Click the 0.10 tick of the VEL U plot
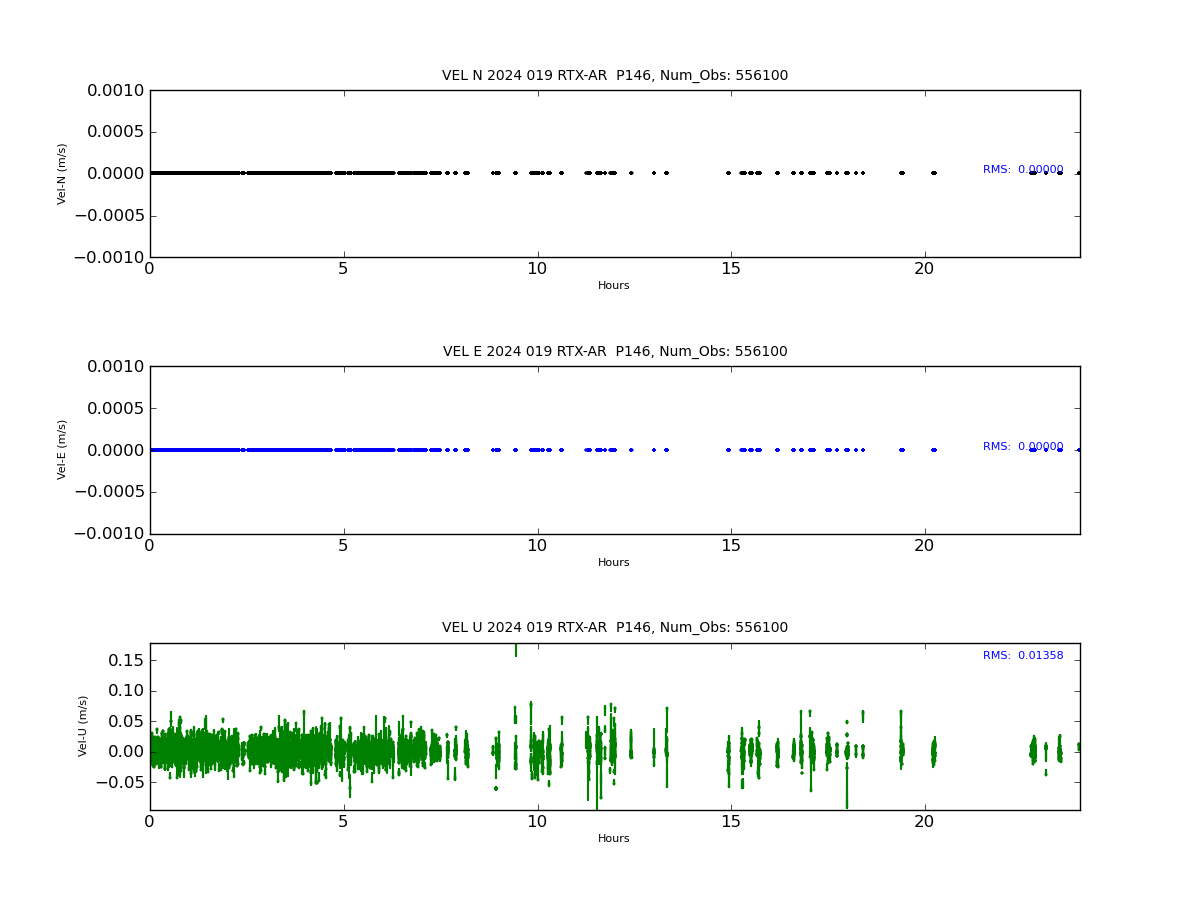This screenshot has width=1200, height=900. pos(125,691)
